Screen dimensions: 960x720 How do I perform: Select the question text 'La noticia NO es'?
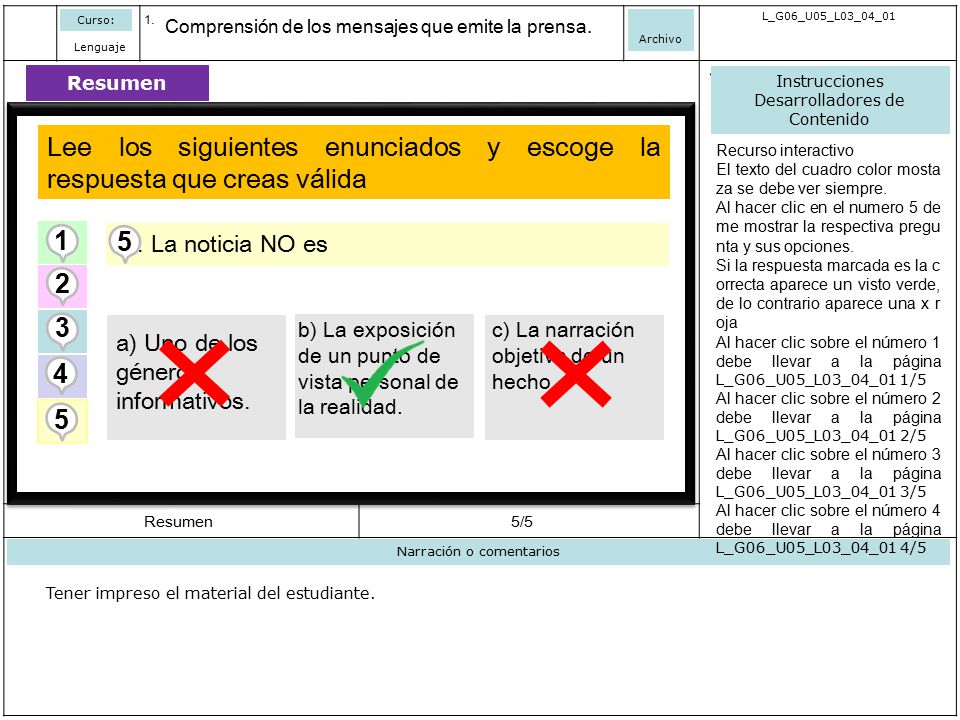coord(239,244)
